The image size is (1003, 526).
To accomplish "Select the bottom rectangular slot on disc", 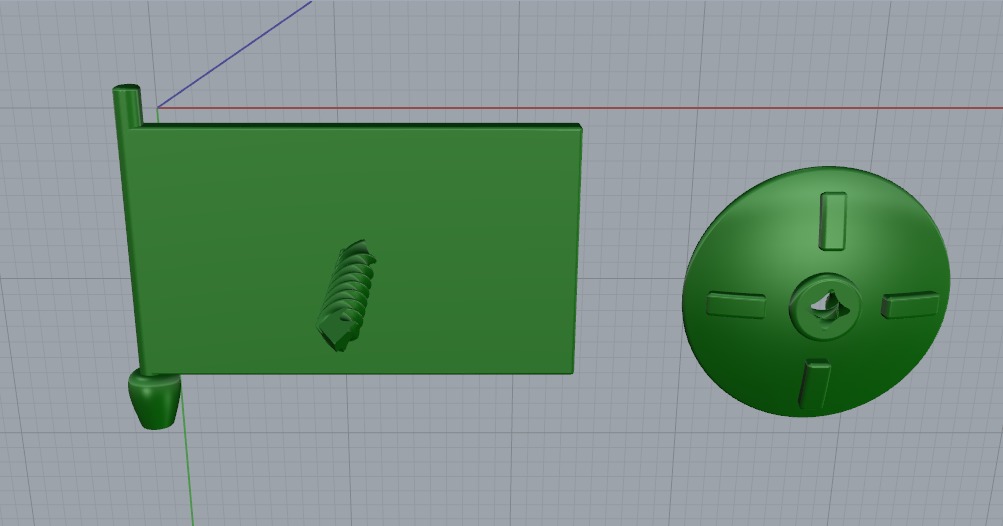I will click(814, 384).
